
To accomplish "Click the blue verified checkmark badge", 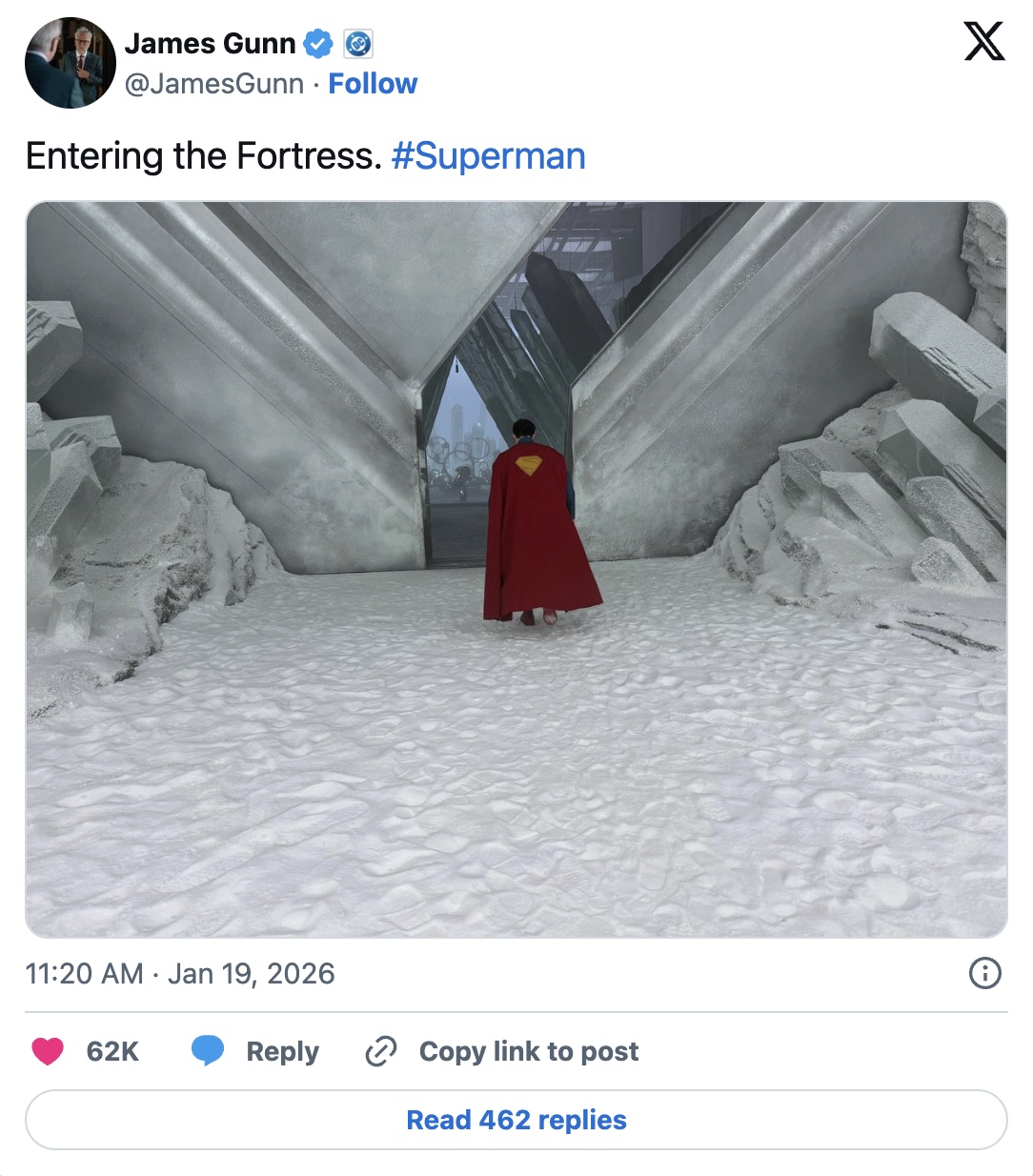I will click(318, 43).
